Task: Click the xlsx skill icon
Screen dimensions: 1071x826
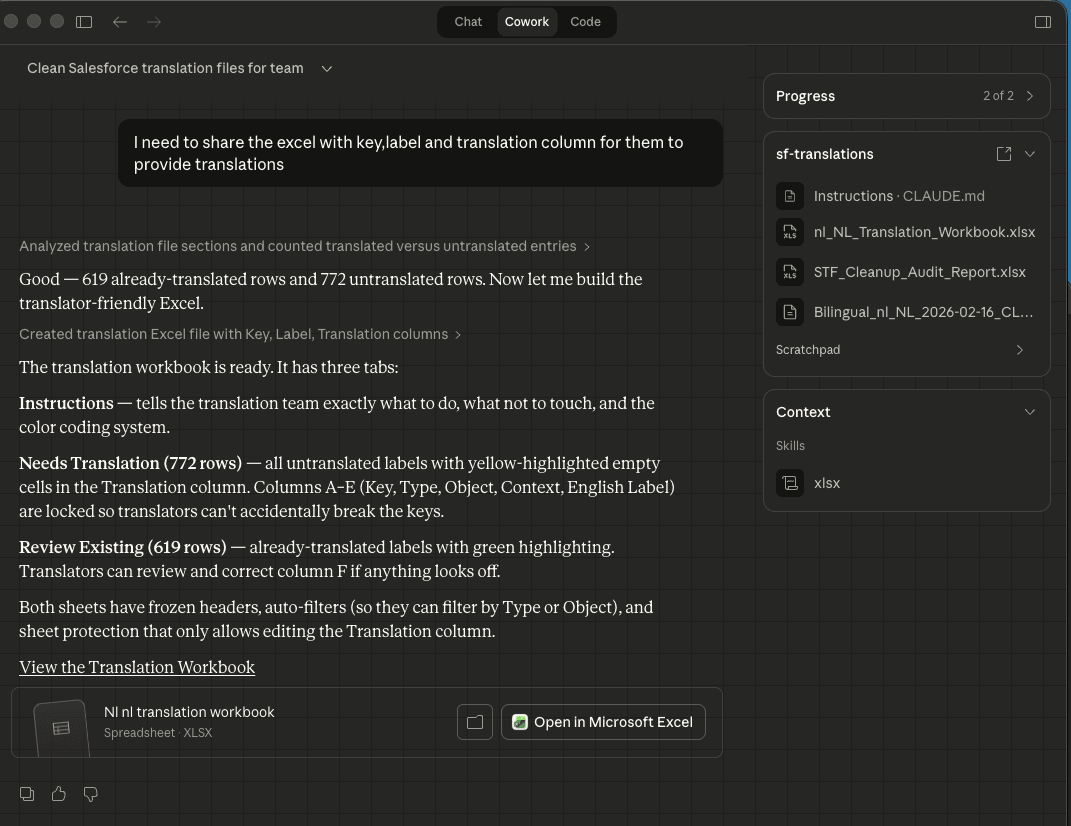Action: point(790,483)
